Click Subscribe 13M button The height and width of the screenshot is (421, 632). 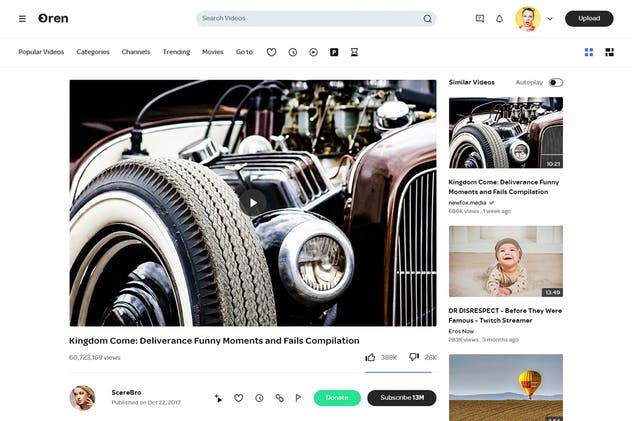(x=402, y=398)
